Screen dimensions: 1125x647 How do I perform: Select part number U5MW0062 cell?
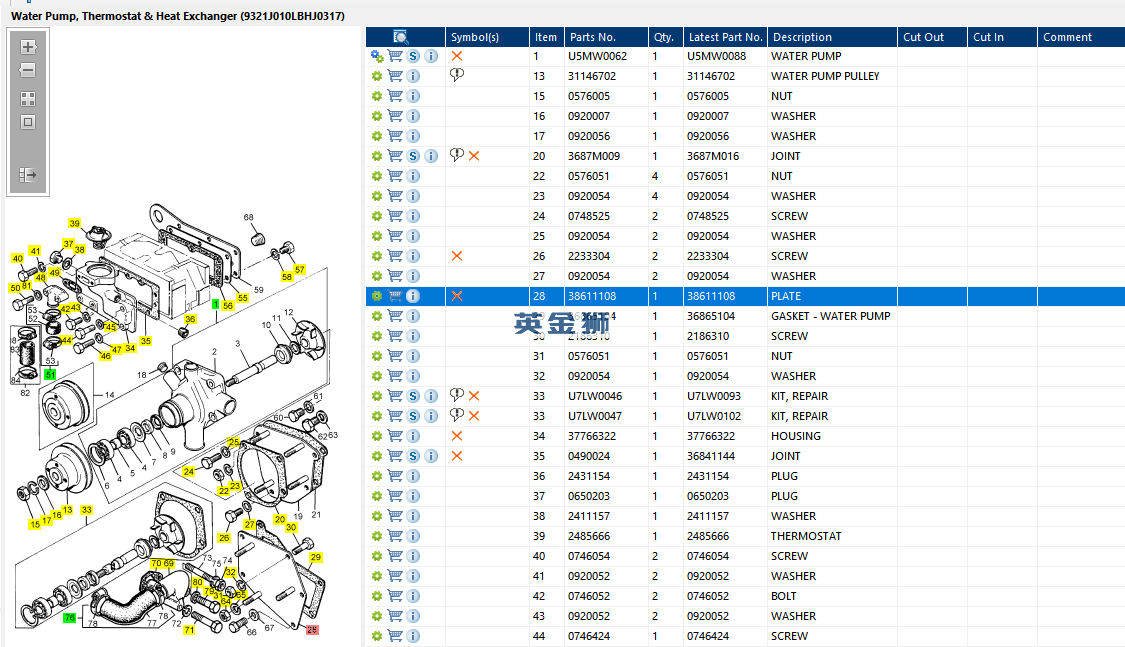598,56
